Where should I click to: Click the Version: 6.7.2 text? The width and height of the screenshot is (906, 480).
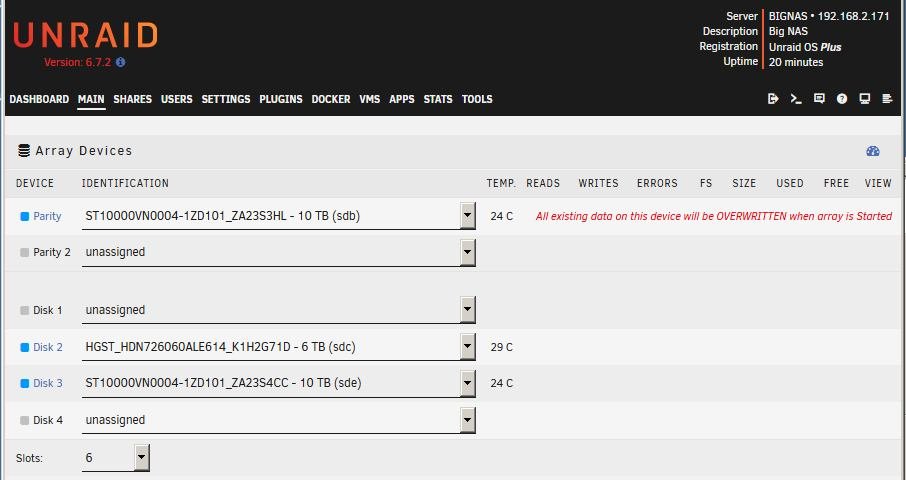(x=77, y=62)
